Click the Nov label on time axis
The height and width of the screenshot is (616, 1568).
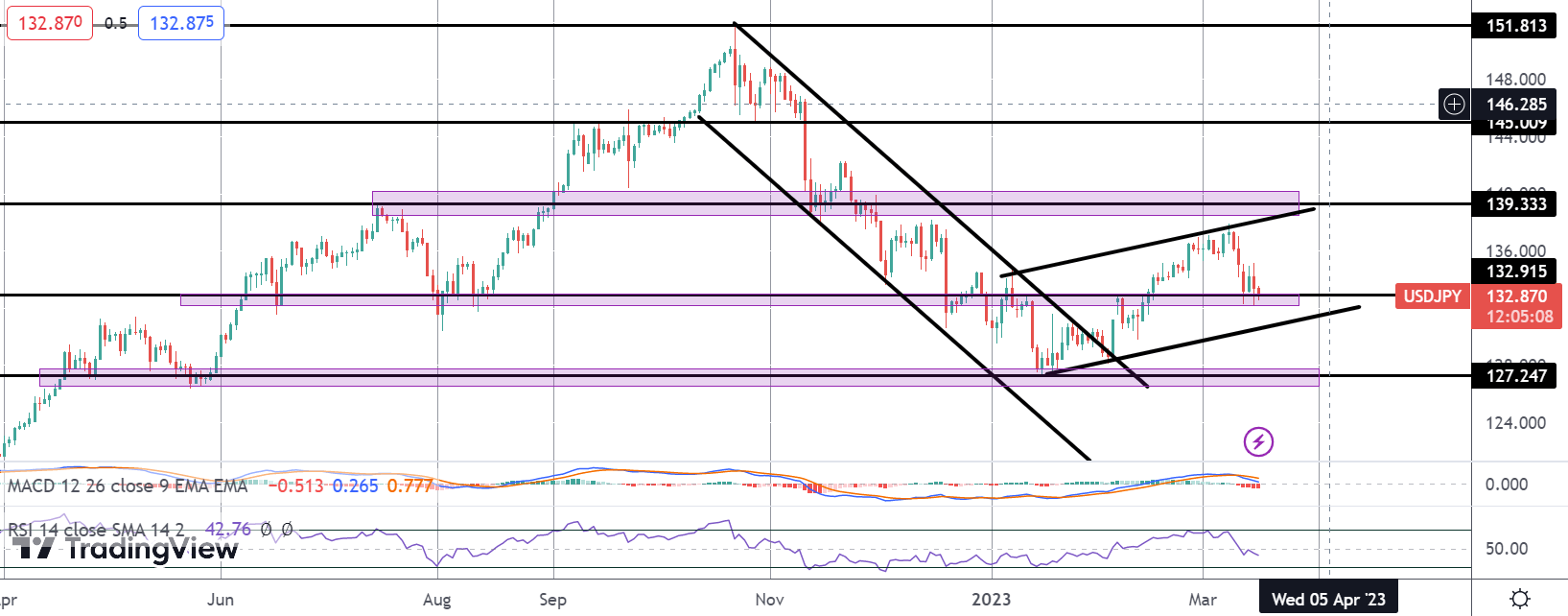[x=769, y=599]
